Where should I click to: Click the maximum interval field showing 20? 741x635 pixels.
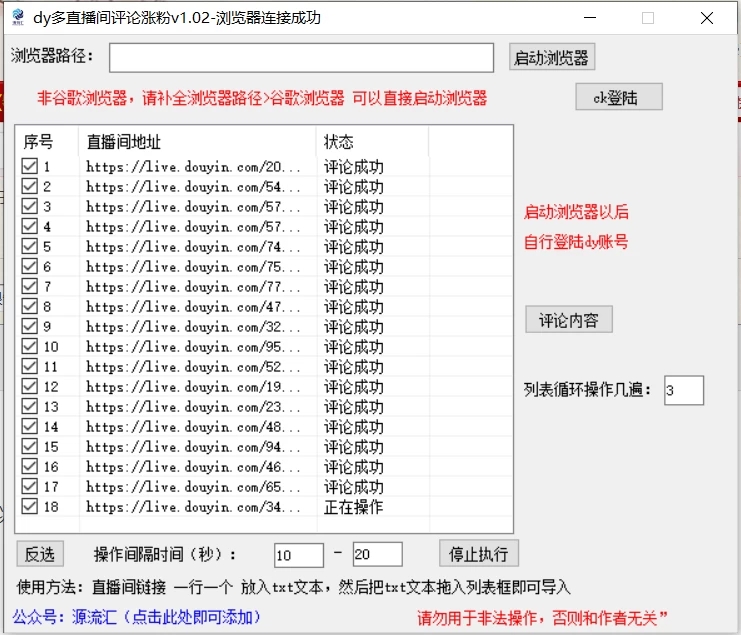point(377,555)
